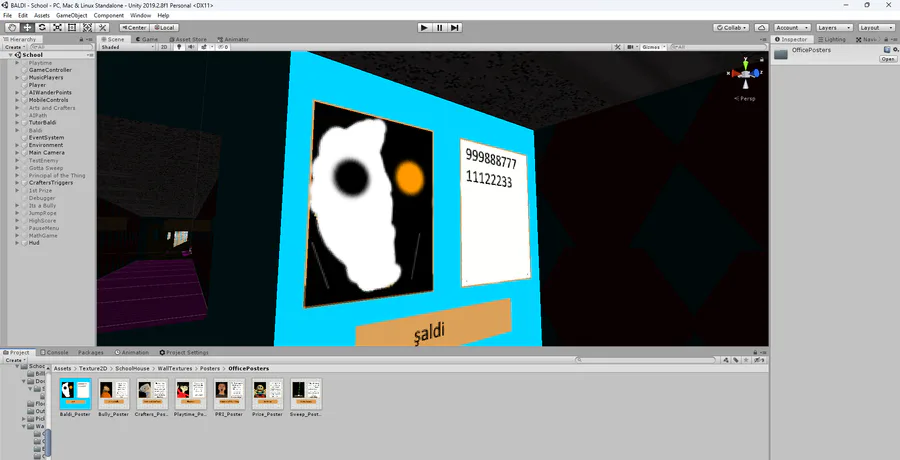The width and height of the screenshot is (900, 460).
Task: Toggle 2D scene view mode
Action: tap(164, 47)
